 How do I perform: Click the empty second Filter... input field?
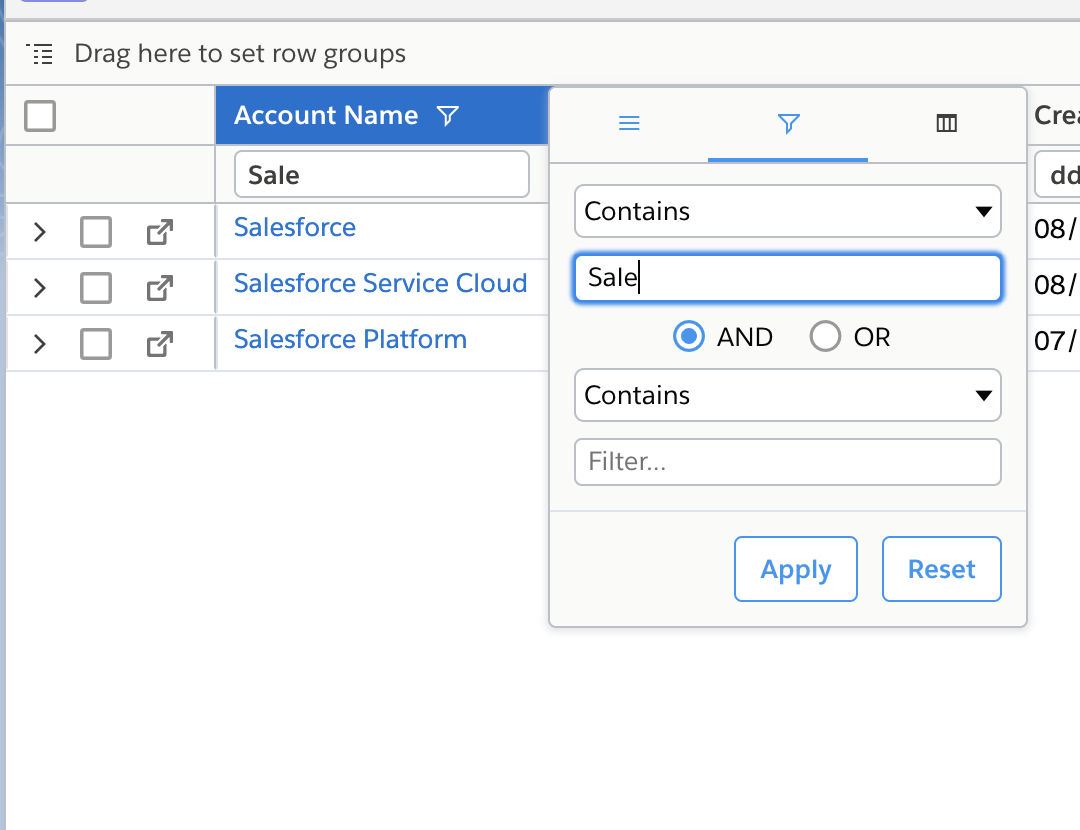click(x=788, y=462)
